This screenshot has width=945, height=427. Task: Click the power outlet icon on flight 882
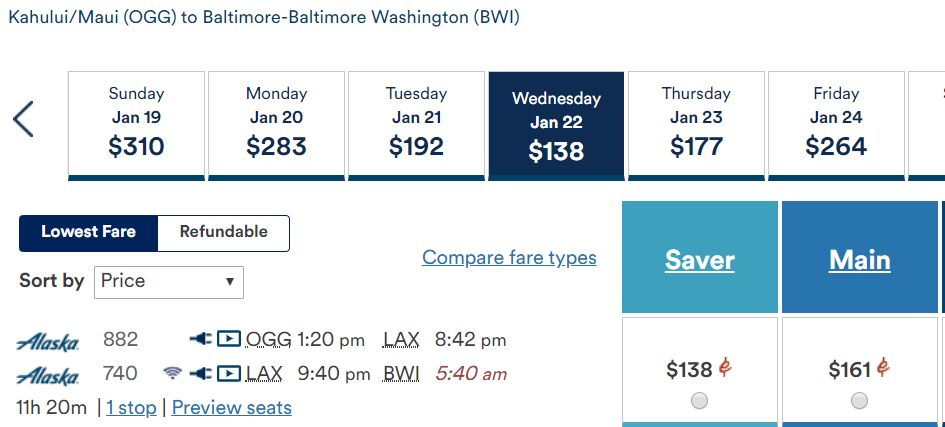(x=200, y=340)
